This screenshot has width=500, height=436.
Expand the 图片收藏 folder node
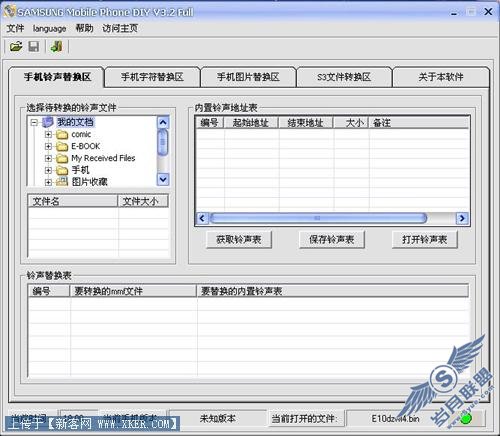point(48,182)
